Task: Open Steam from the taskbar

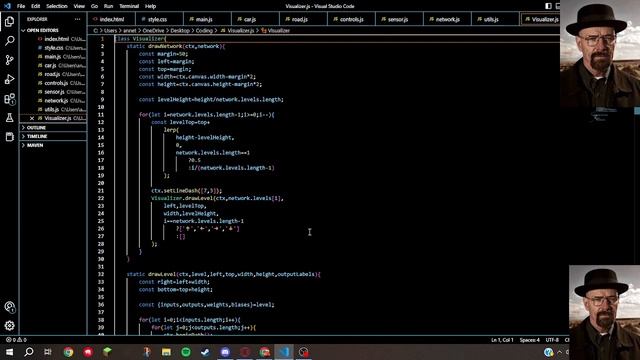Action: 205,352
